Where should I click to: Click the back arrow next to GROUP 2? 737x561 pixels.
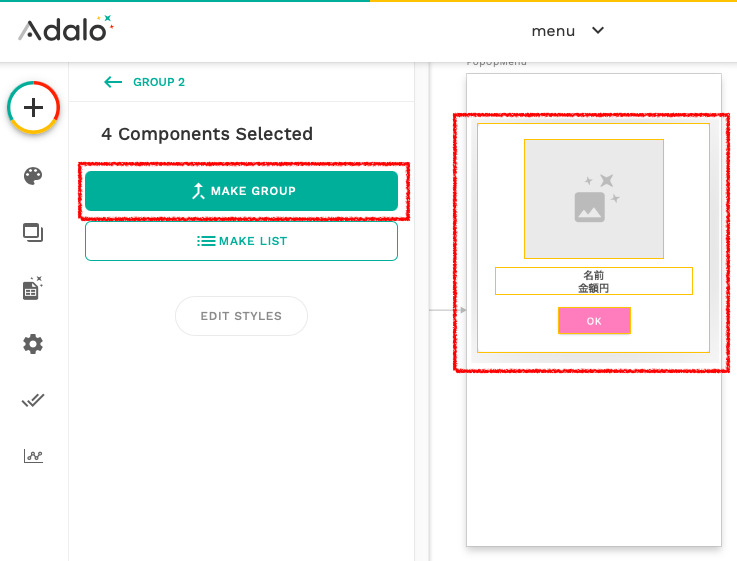coord(113,82)
